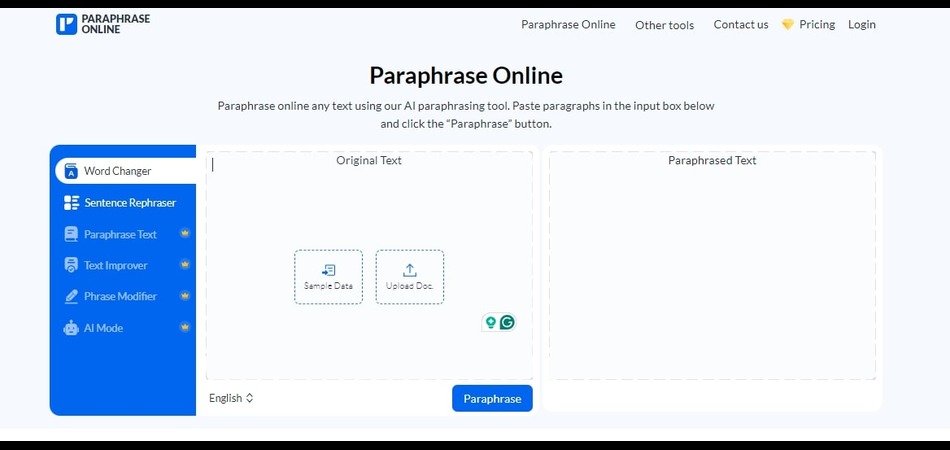The width and height of the screenshot is (950, 450).
Task: Click the Paraphrase Online logo icon
Action: [67, 24]
